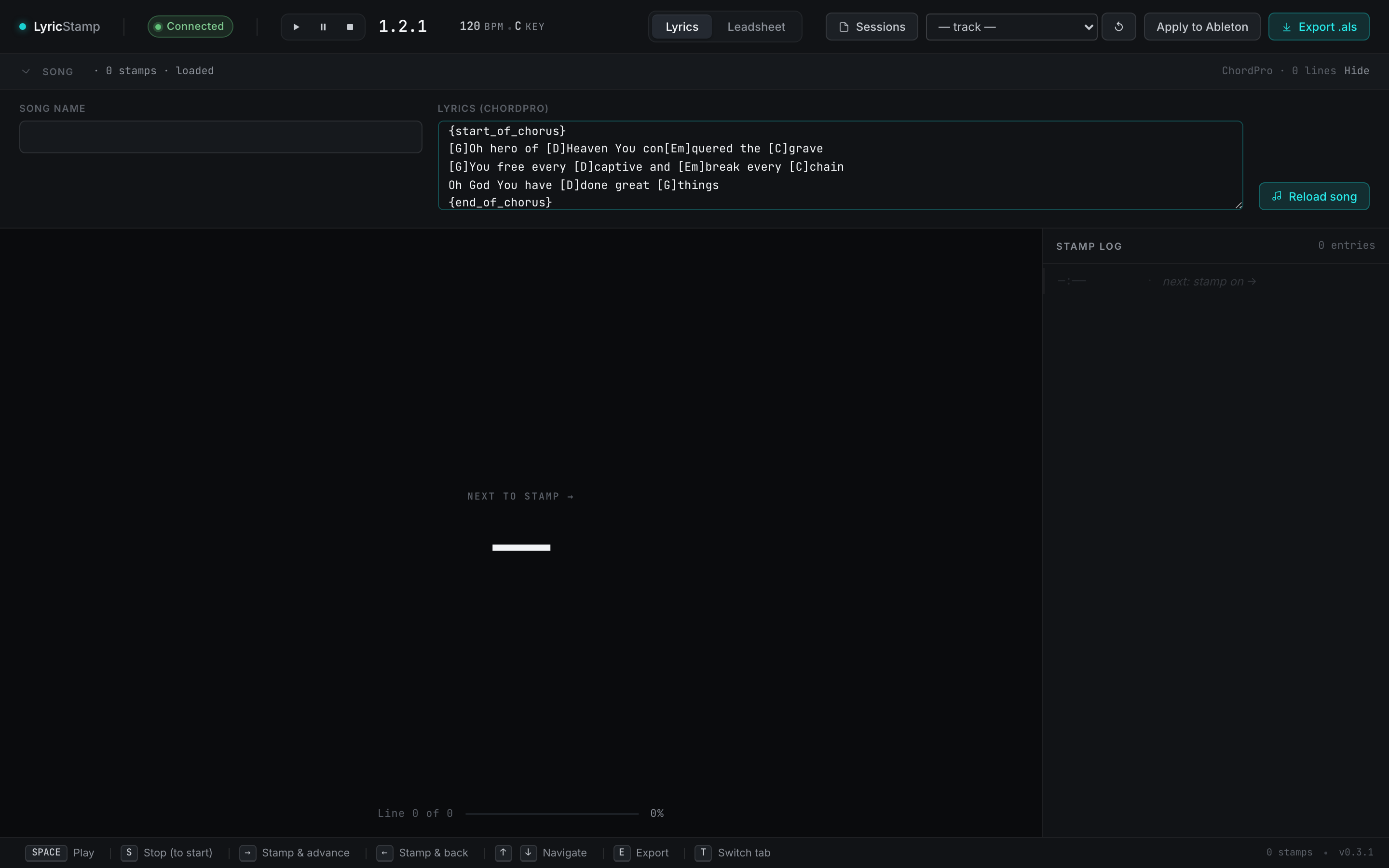Click the NEXT TO STAMP label
The image size is (1389, 868).
click(520, 497)
